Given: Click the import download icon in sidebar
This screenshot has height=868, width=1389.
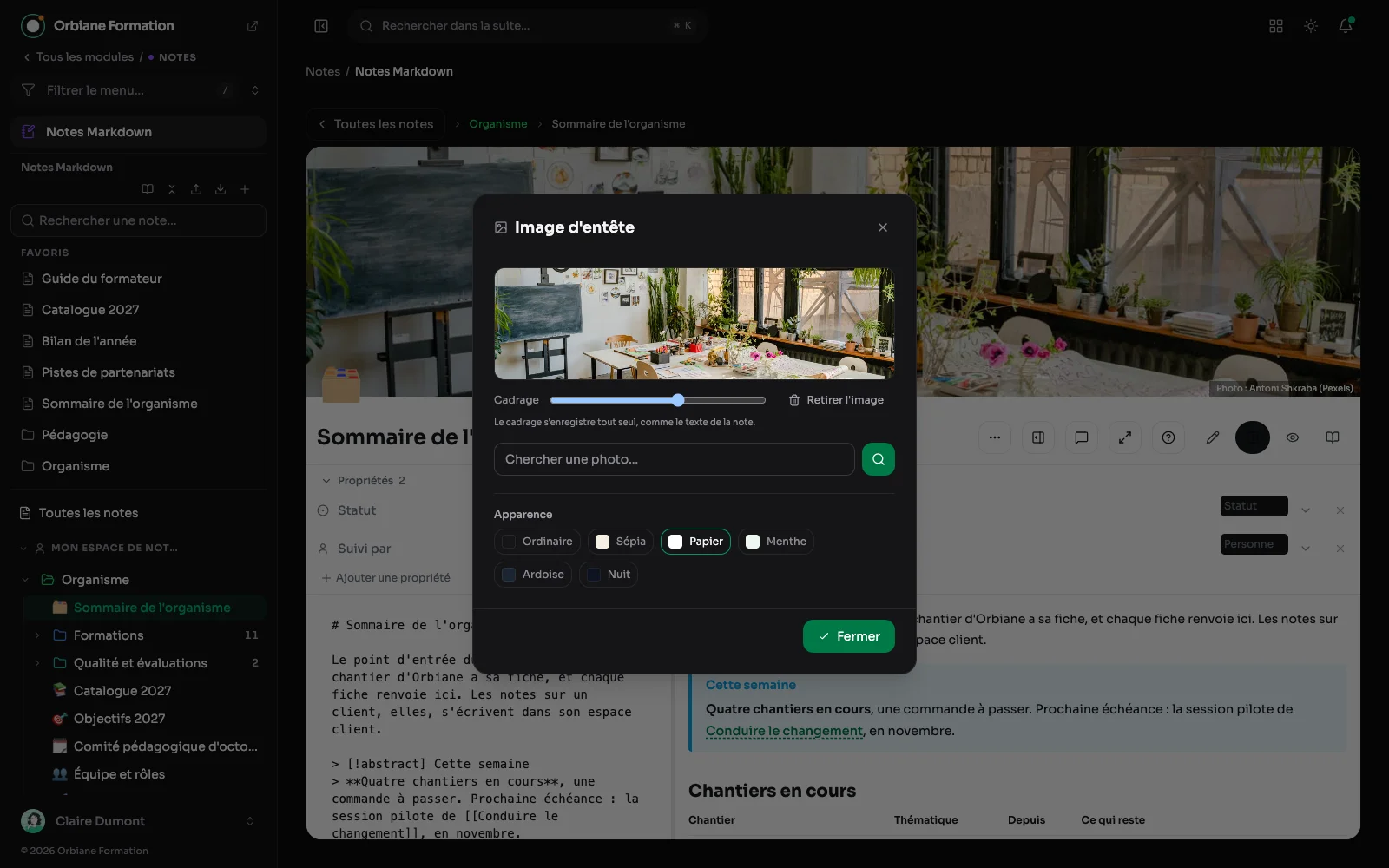Looking at the screenshot, I should pyautogui.click(x=221, y=189).
